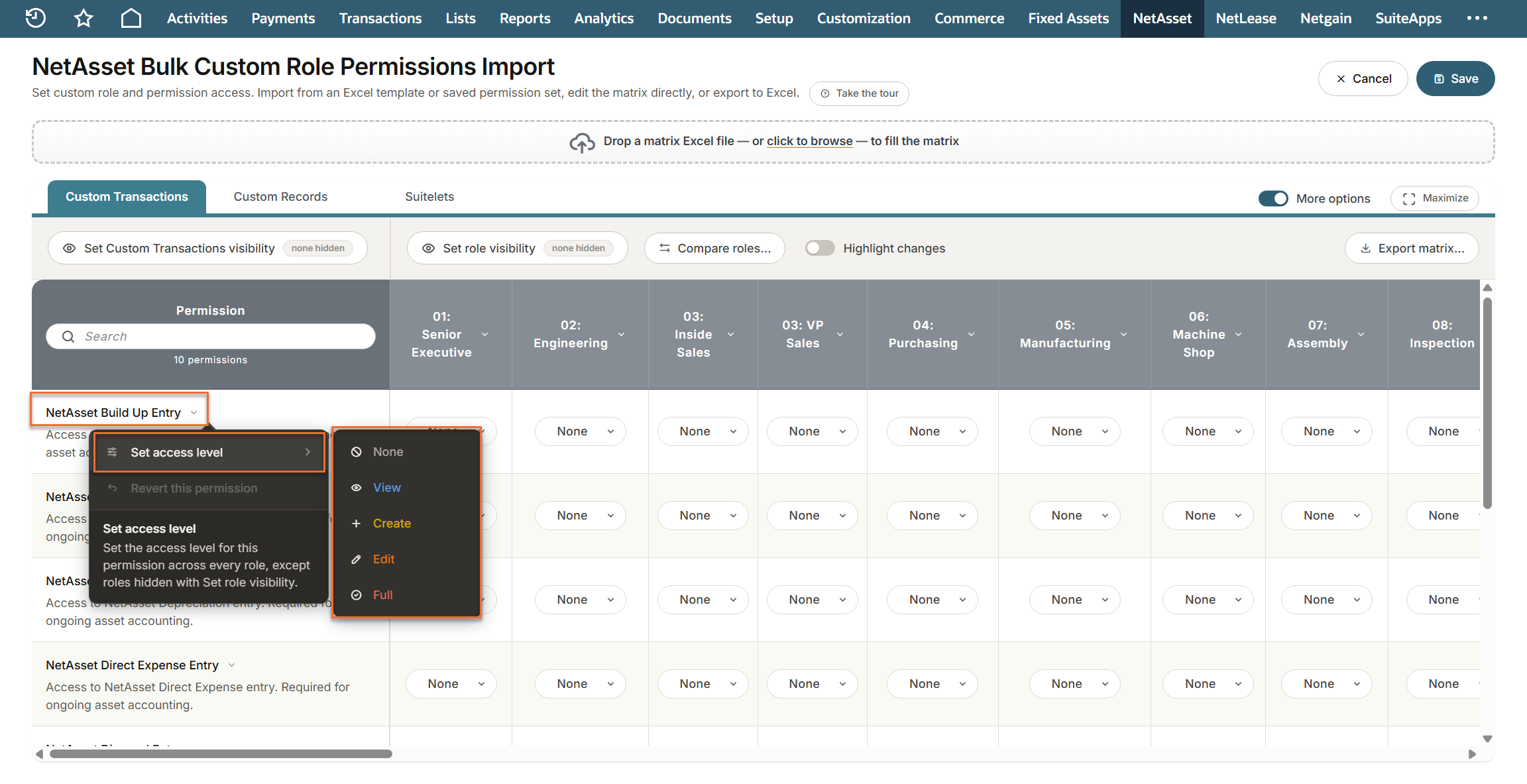
Task: Open the 04: Purchasing column menu
Action: (x=972, y=335)
